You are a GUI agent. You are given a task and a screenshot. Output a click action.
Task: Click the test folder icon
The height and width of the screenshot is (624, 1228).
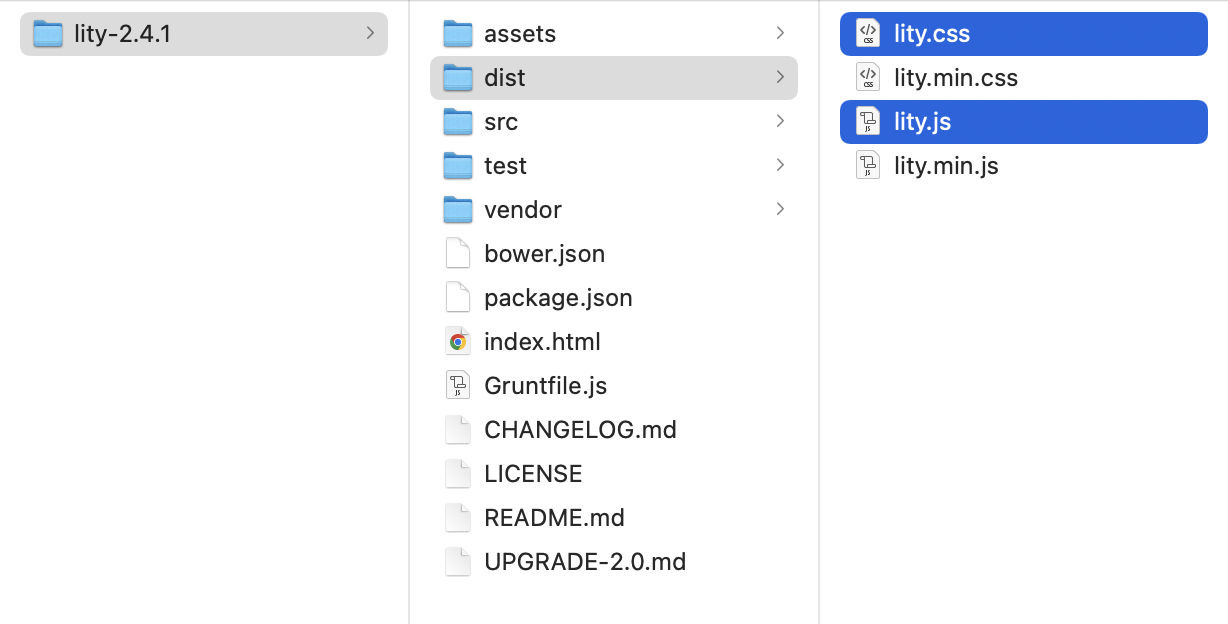pyautogui.click(x=458, y=166)
